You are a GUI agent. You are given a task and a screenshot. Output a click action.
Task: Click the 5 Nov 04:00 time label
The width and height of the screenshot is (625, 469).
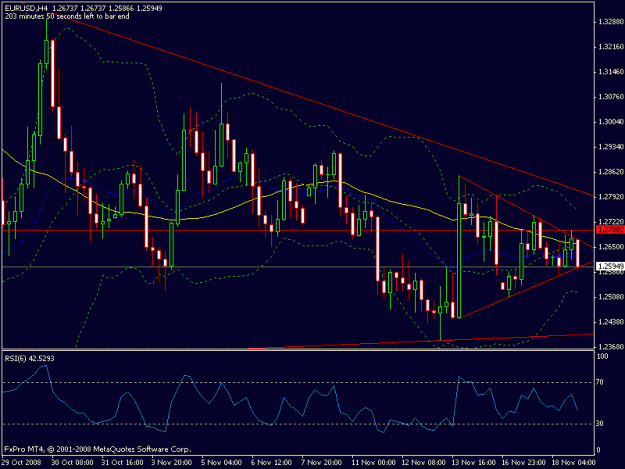click(222, 463)
